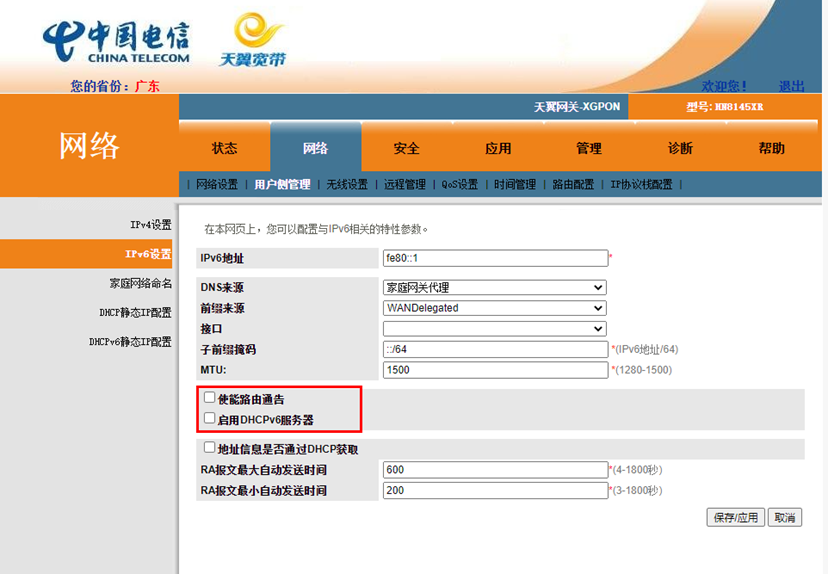The height and width of the screenshot is (574, 828).
Task: Switch to the 状态 tab
Action: [x=225, y=148]
